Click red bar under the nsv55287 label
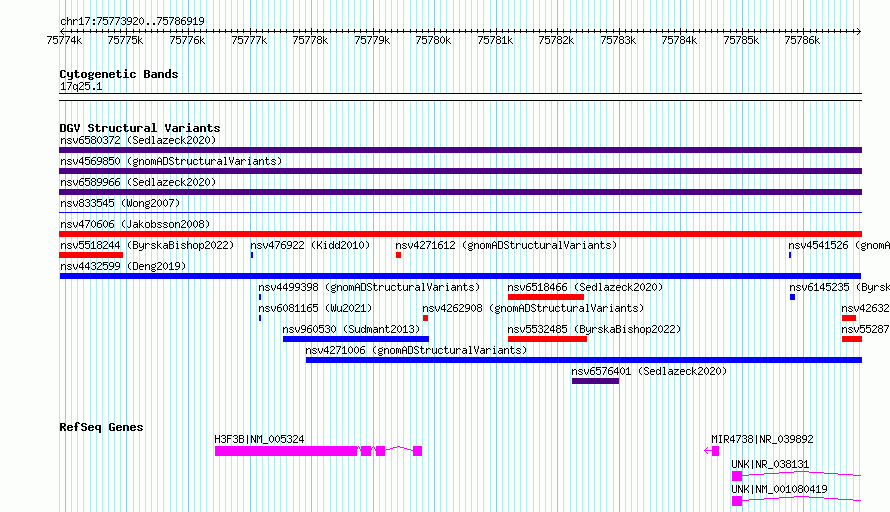 coord(852,339)
